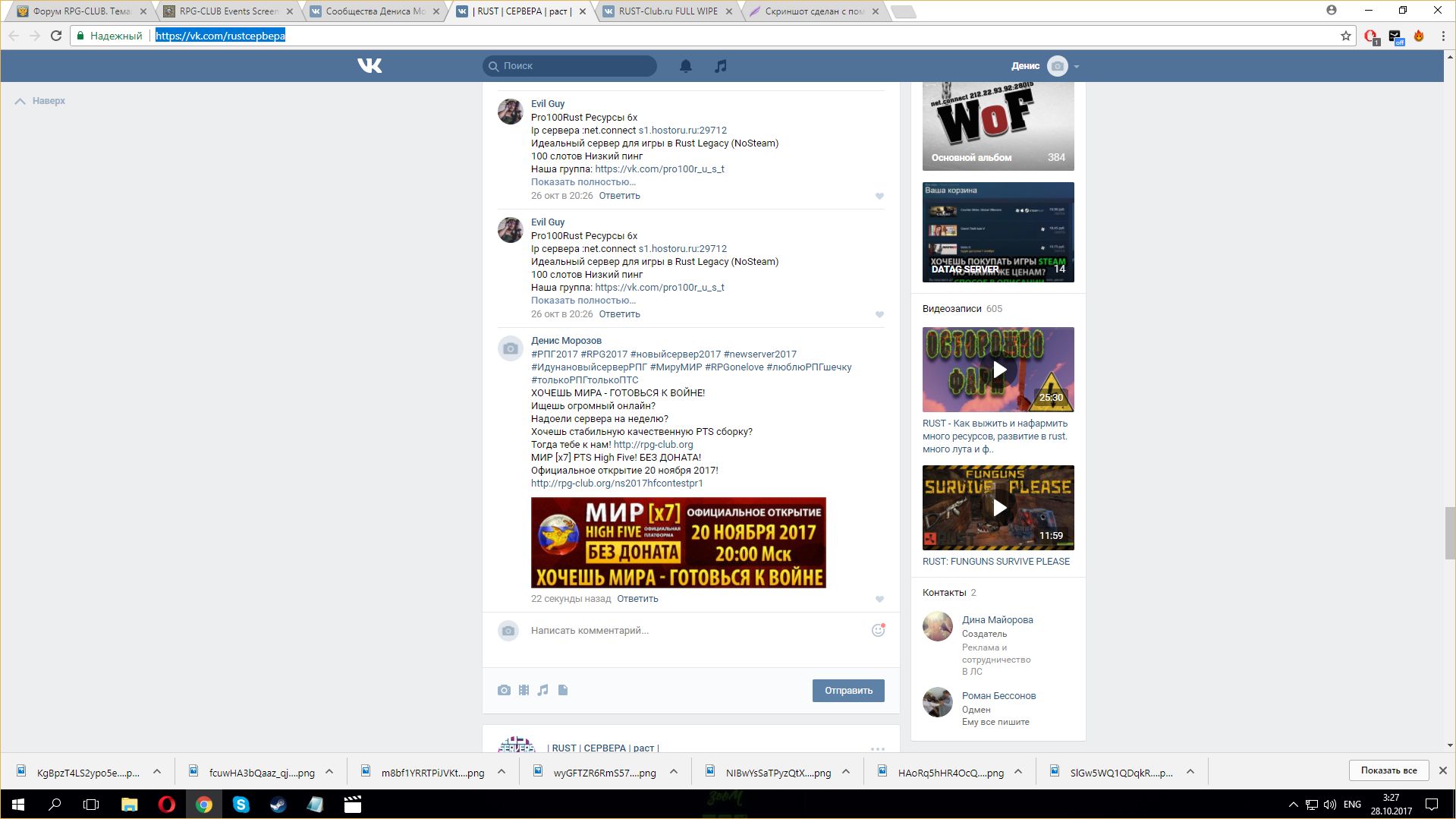1456x819 pixels.
Task: Open the s1.hostoru.ru:29712 link in the first comment
Action: tap(683, 131)
